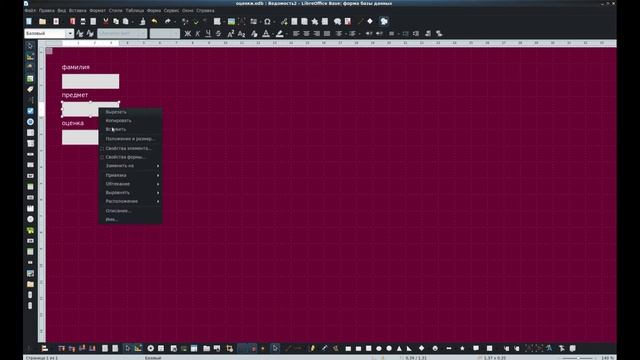Screen dimensions: 640x360
Task: Open Положение и размер dialog
Action: coord(131,139)
